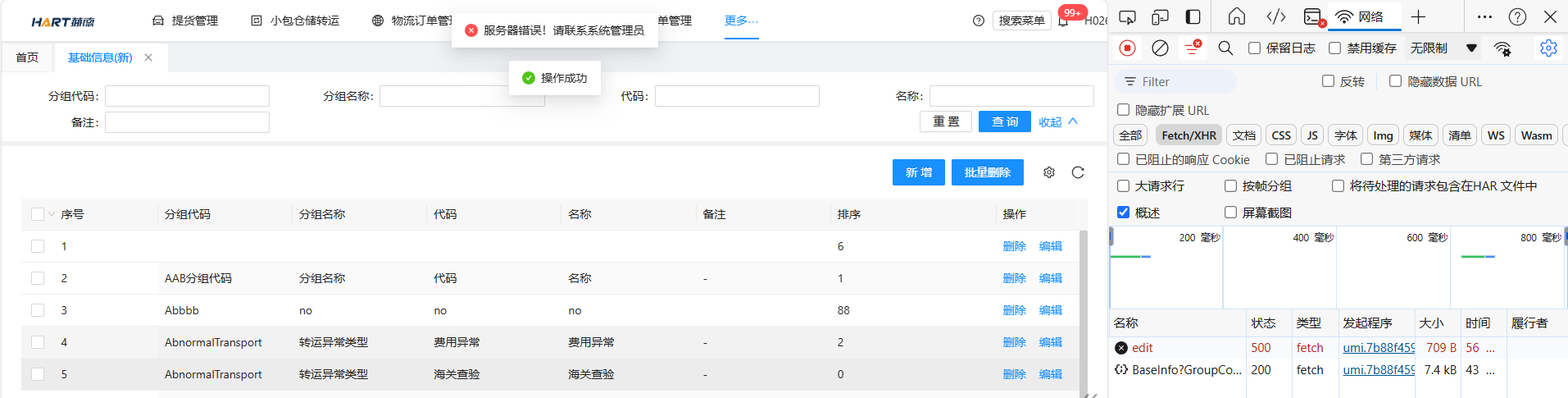The image size is (1568, 398).
Task: Click the notification bell icon
Action: (x=1063, y=21)
